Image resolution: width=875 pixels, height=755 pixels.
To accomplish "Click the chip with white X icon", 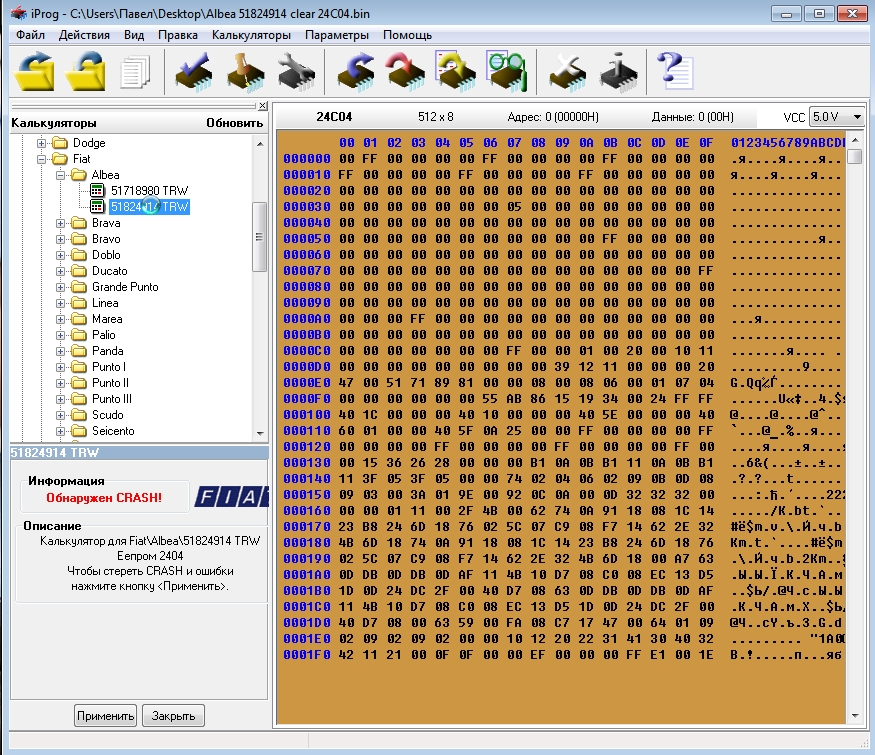I will (568, 71).
